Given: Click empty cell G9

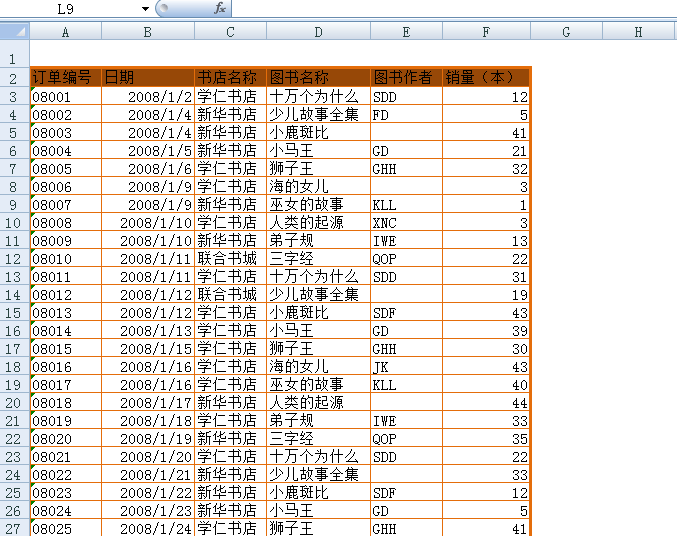Looking at the screenshot, I should [x=566, y=204].
